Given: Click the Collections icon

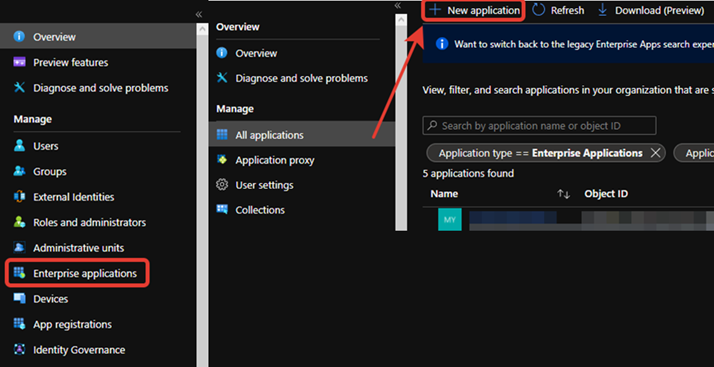Looking at the screenshot, I should click(x=222, y=209).
